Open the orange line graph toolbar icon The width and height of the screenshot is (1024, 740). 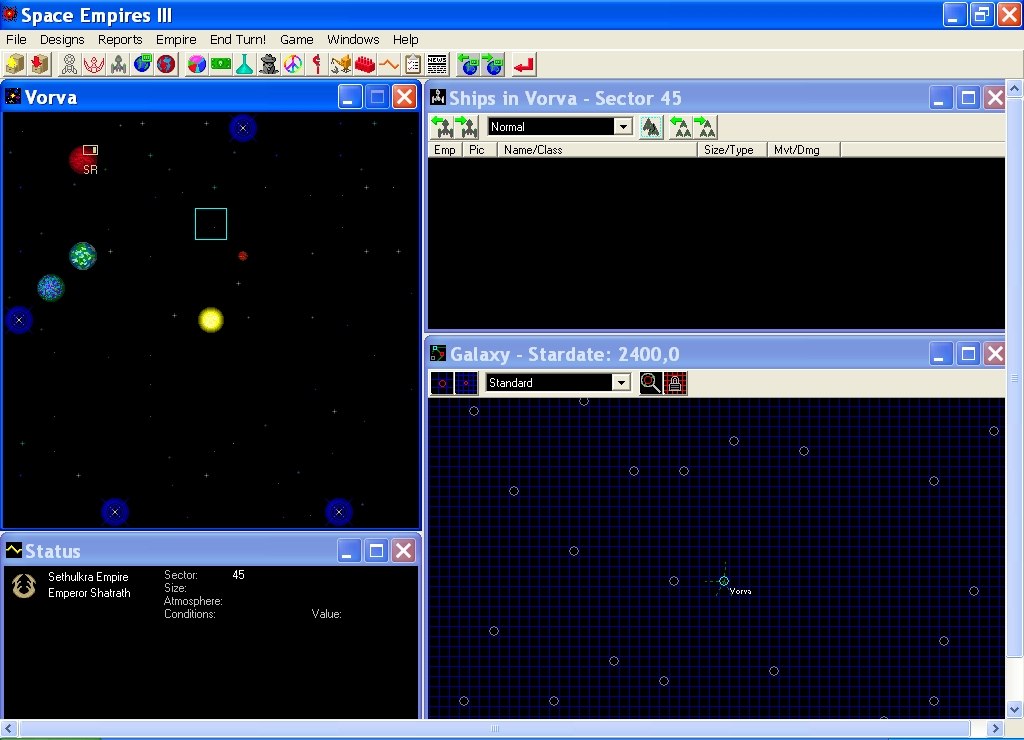pos(389,65)
